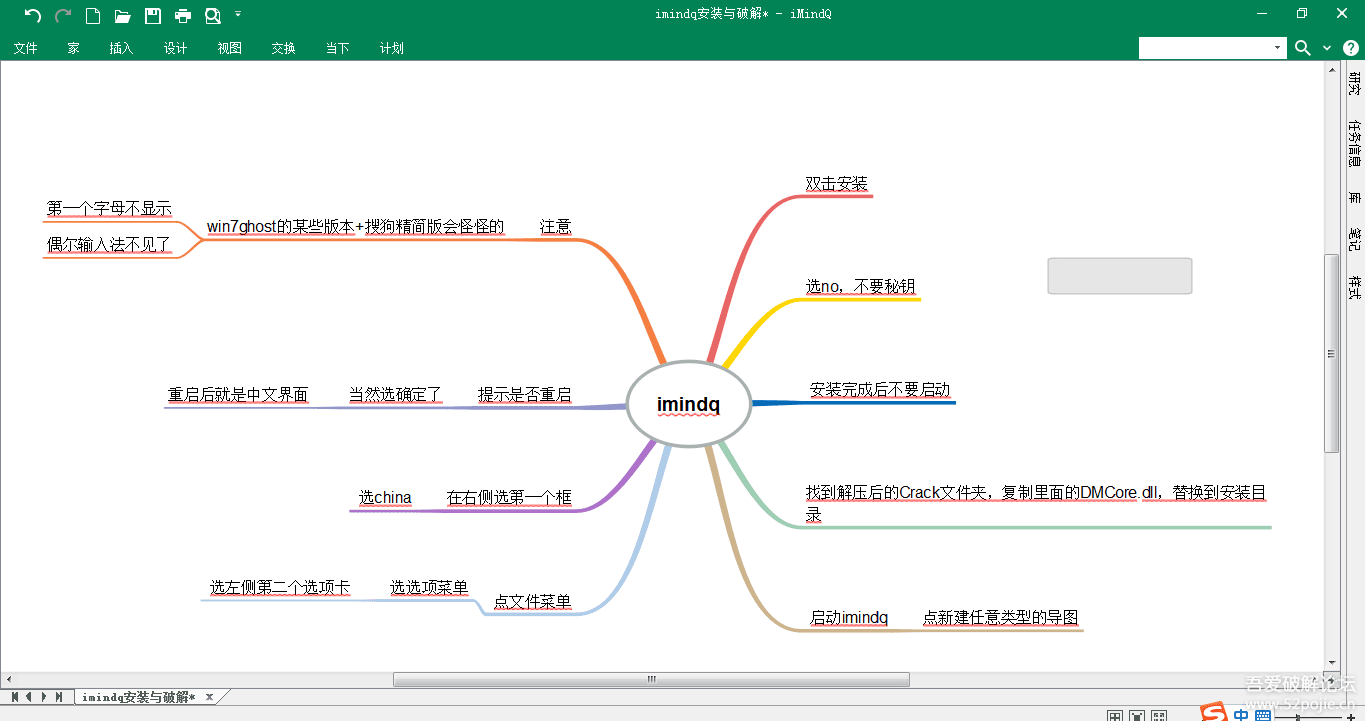Open the 库 side panel tab
This screenshot has width=1365, height=721.
click(1354, 199)
